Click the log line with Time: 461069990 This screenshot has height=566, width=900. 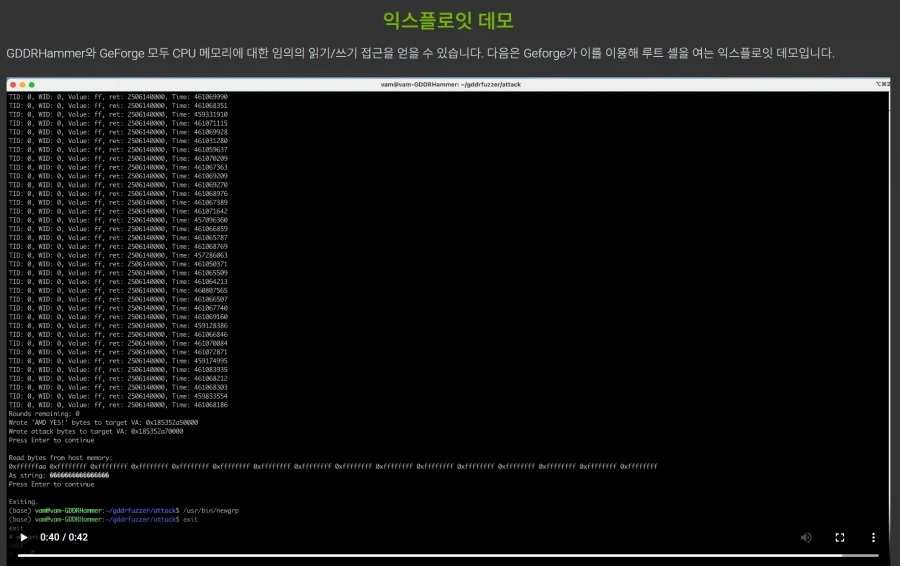[x=118, y=97]
